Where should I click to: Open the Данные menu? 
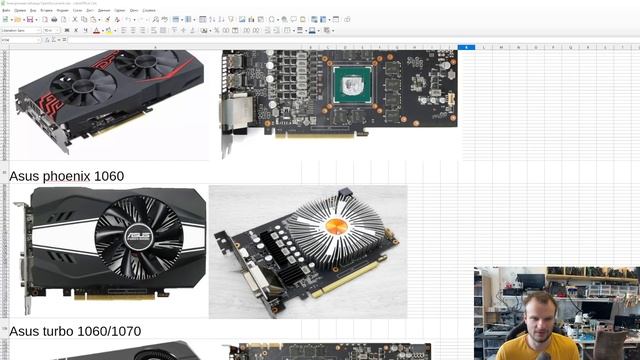(x=104, y=10)
